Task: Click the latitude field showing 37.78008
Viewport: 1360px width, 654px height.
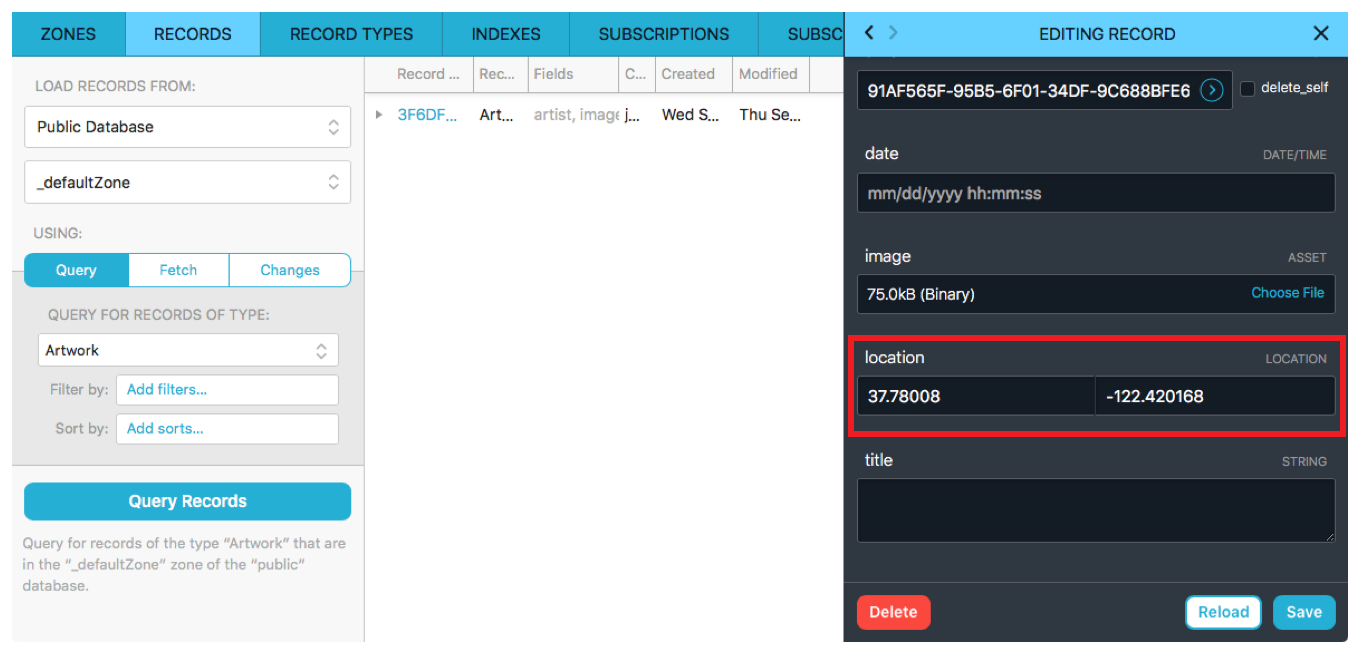Action: click(x=975, y=396)
